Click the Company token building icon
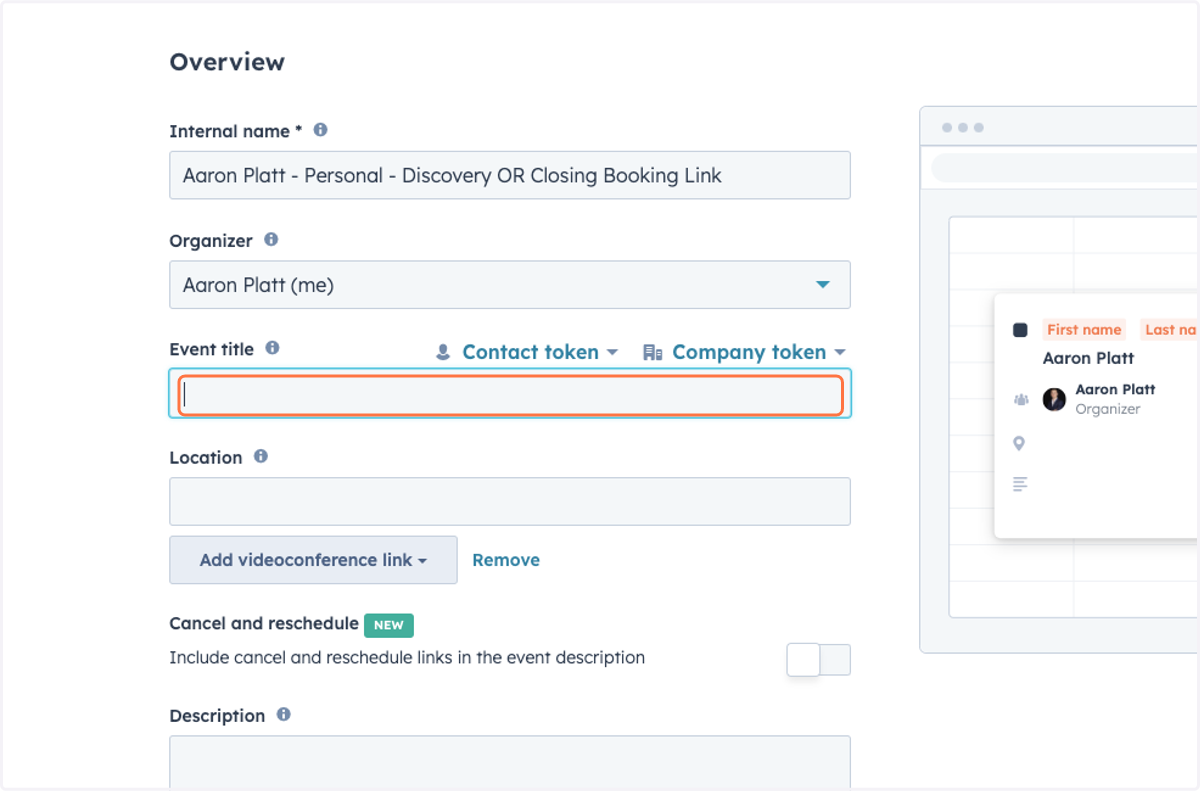 tap(653, 352)
